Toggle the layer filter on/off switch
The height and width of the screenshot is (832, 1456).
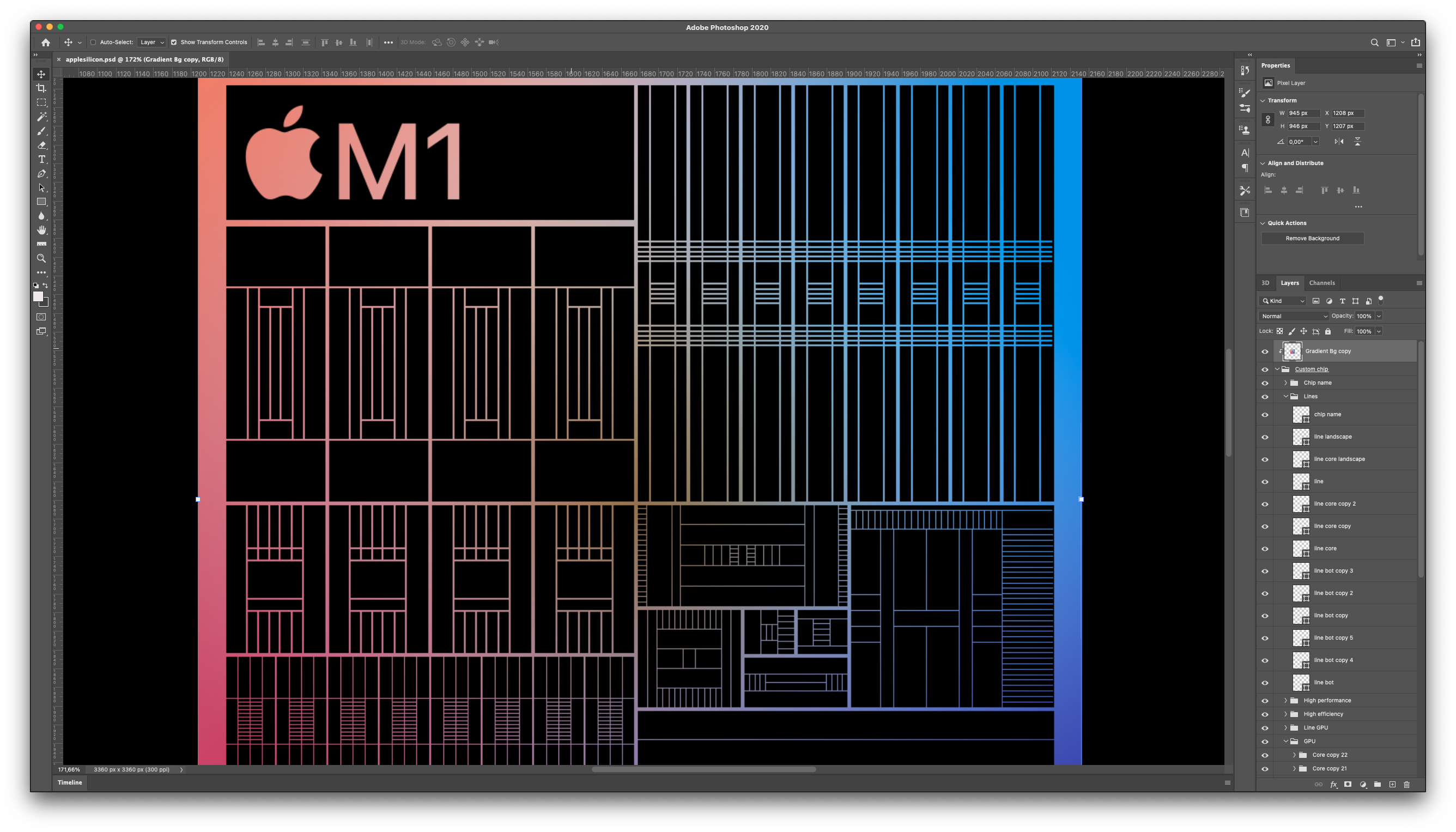[x=1381, y=300]
